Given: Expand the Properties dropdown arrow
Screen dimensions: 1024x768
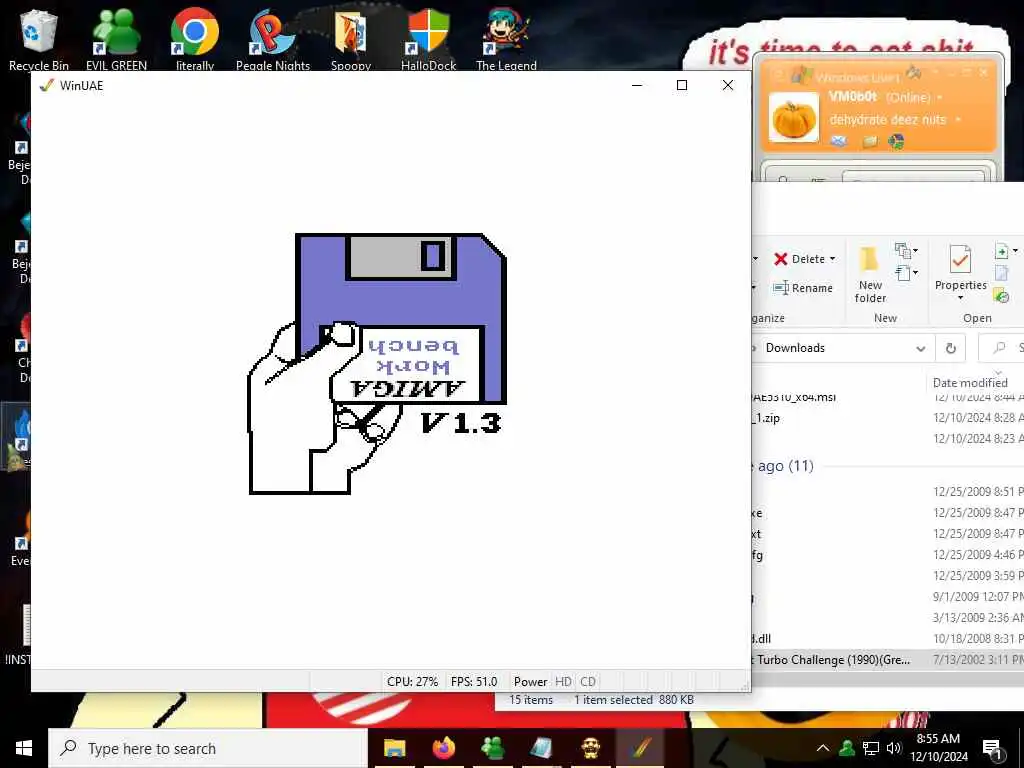Looking at the screenshot, I should pyautogui.click(x=961, y=298).
